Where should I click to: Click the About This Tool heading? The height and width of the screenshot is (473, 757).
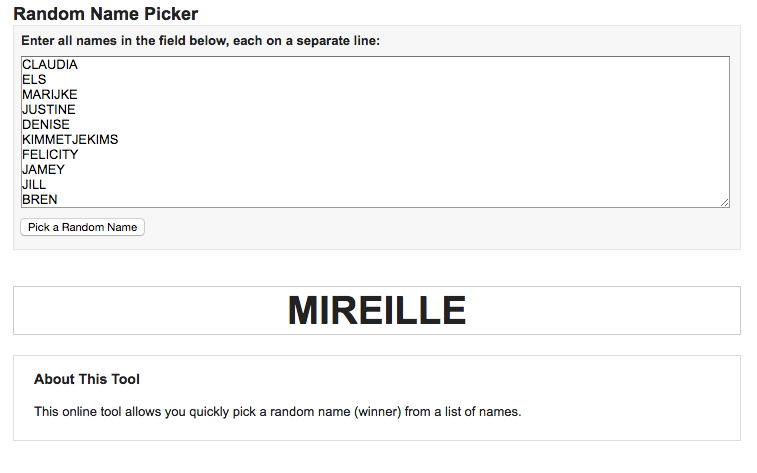[87, 380]
